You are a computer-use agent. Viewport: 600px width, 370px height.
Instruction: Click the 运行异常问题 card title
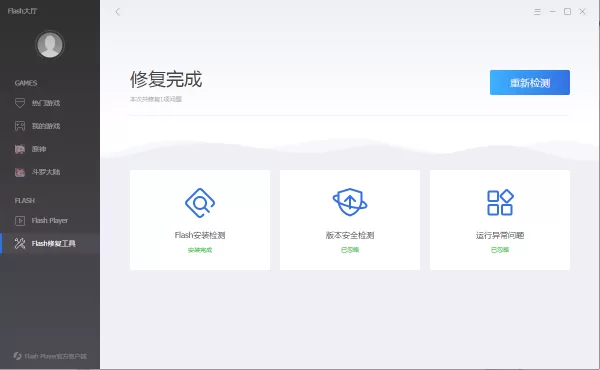pos(500,235)
